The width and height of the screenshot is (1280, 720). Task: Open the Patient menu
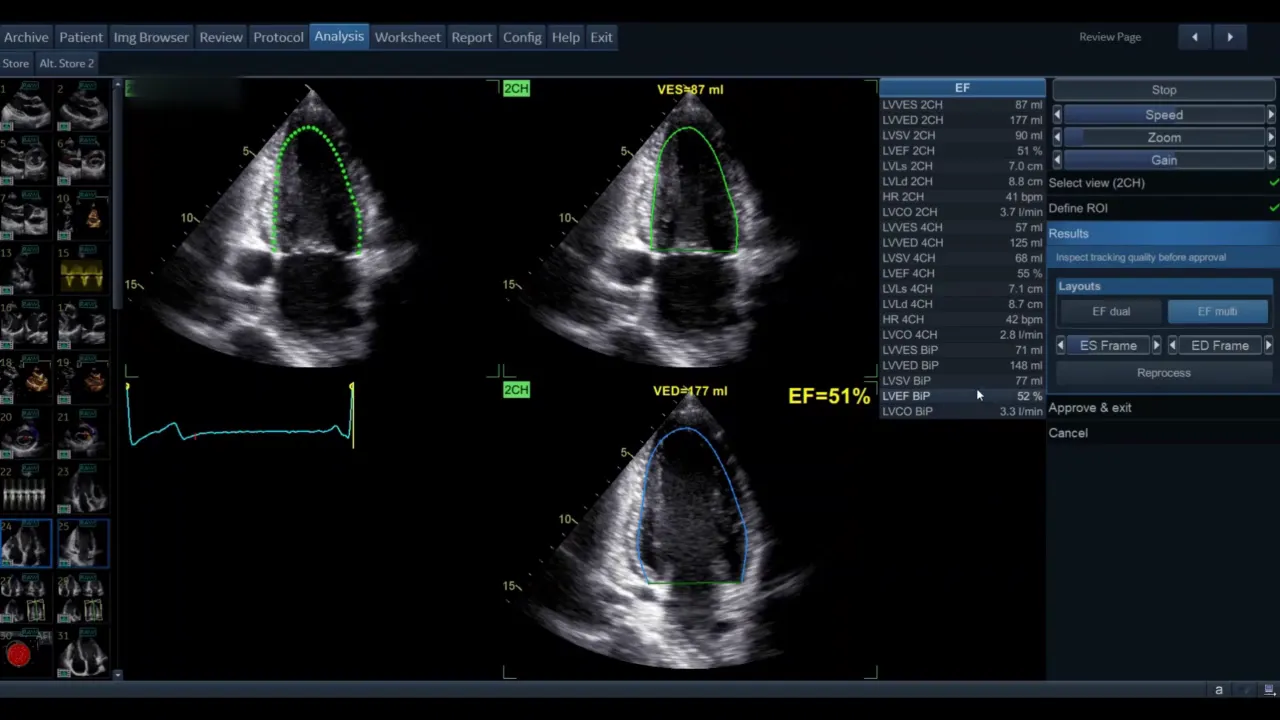[x=81, y=37]
